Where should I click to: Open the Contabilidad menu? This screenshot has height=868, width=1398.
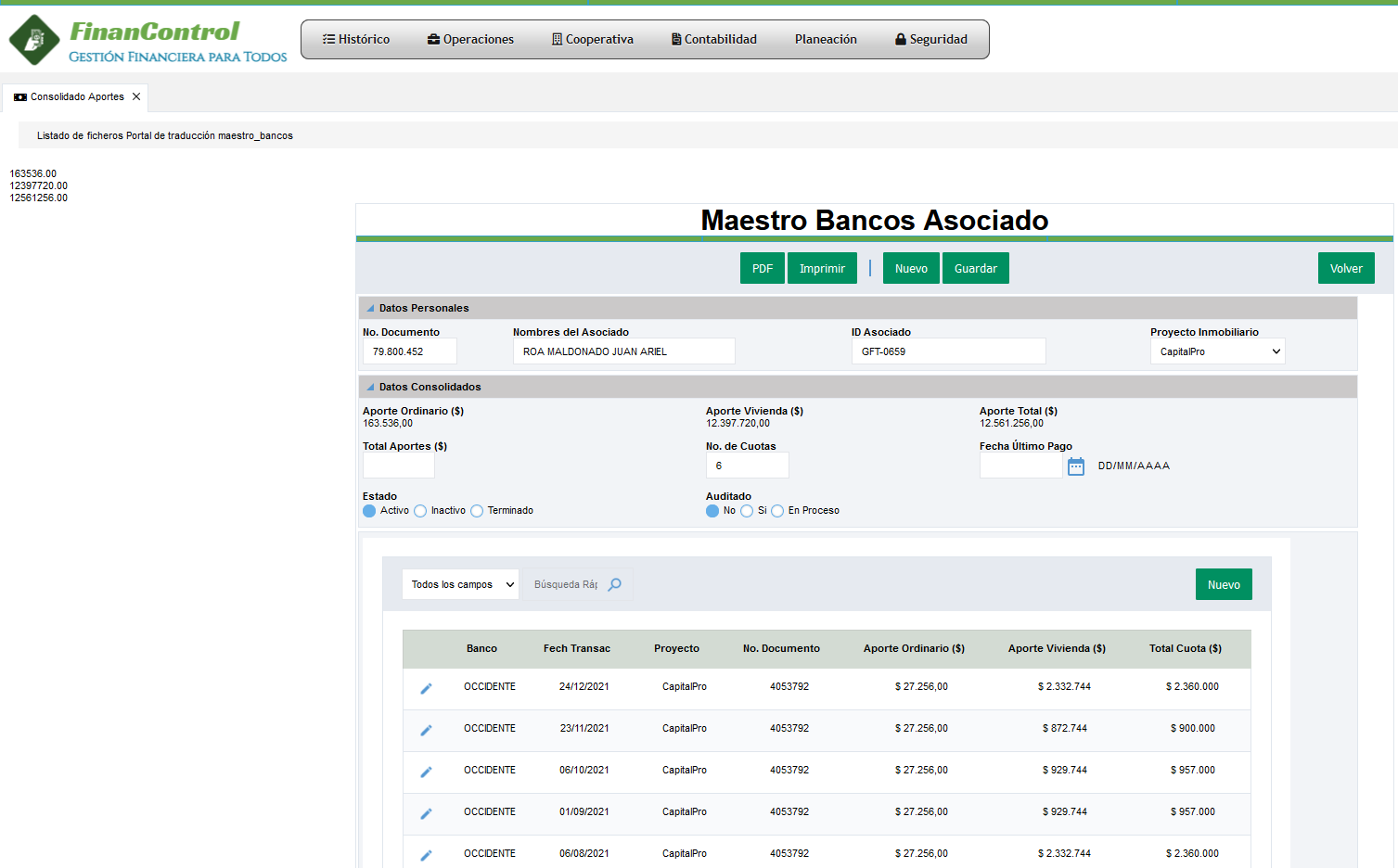[714, 39]
